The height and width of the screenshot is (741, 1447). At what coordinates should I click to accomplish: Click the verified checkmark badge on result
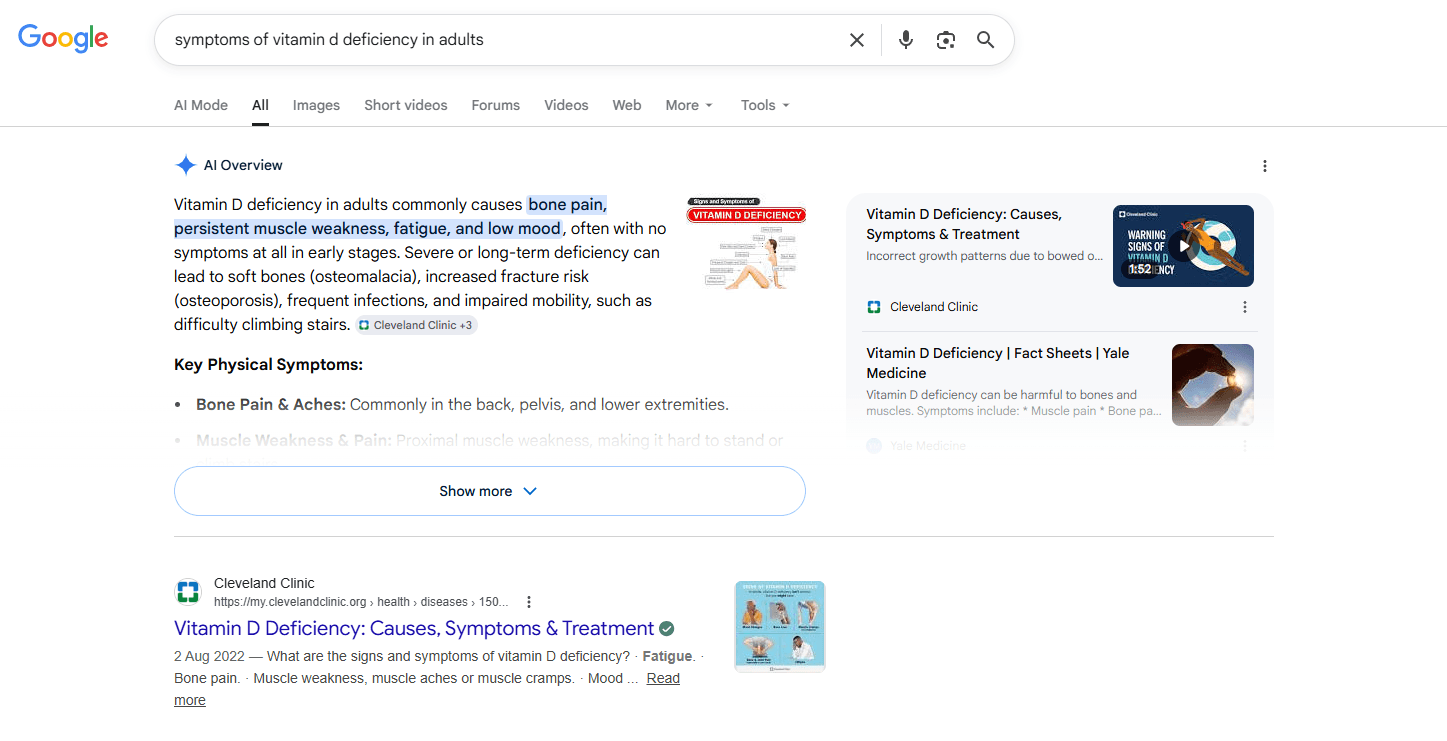point(667,629)
